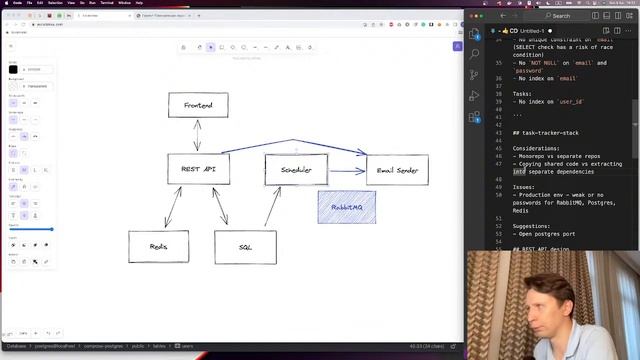Select the Scheduler box on canvas

point(296,169)
